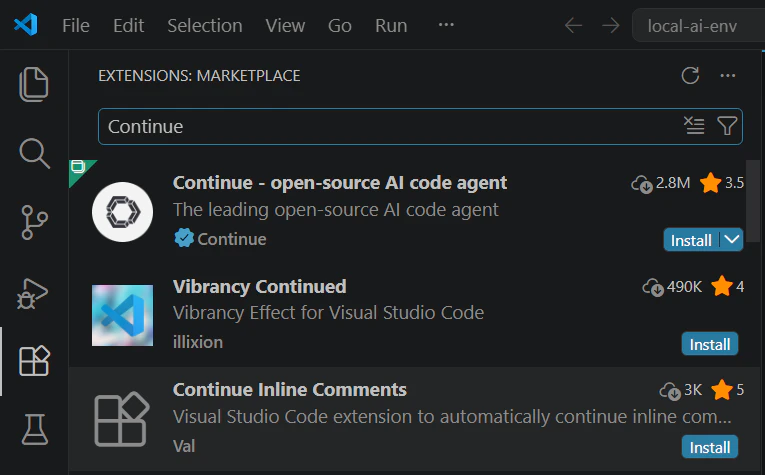
Task: Open Source Control view
Action: point(34,222)
